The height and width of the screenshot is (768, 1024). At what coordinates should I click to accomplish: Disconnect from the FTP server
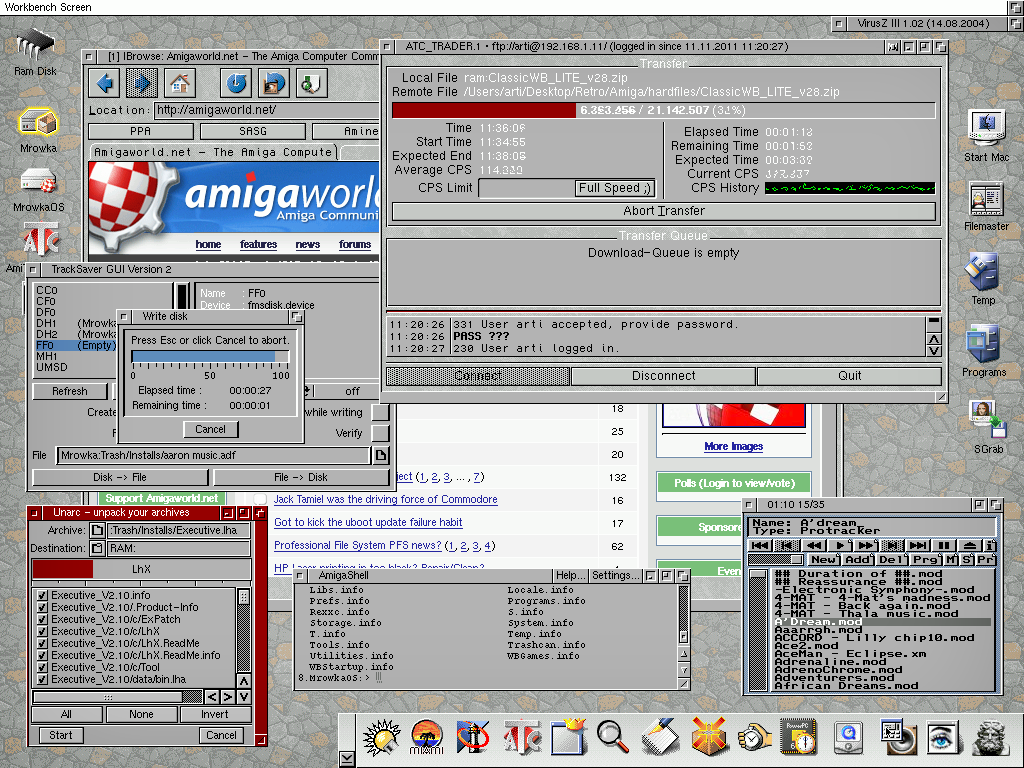coord(664,376)
